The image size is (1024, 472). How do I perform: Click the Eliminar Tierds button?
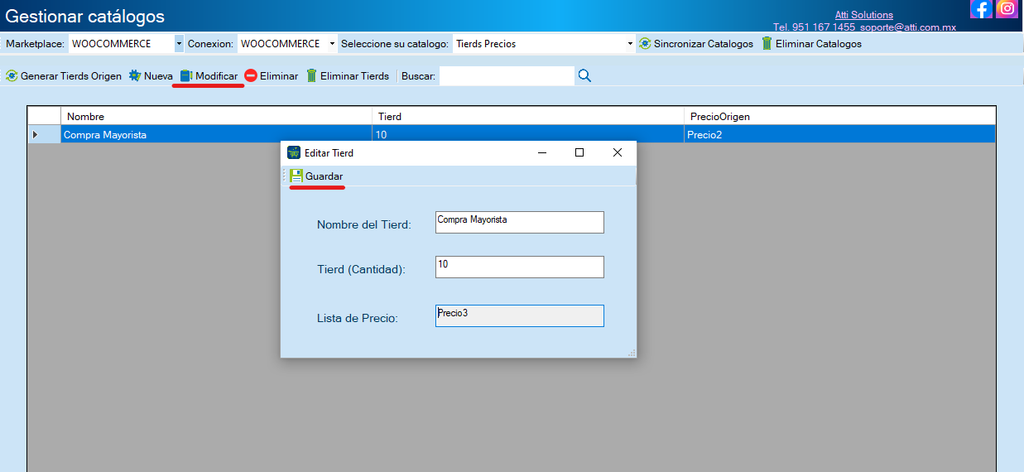347,76
